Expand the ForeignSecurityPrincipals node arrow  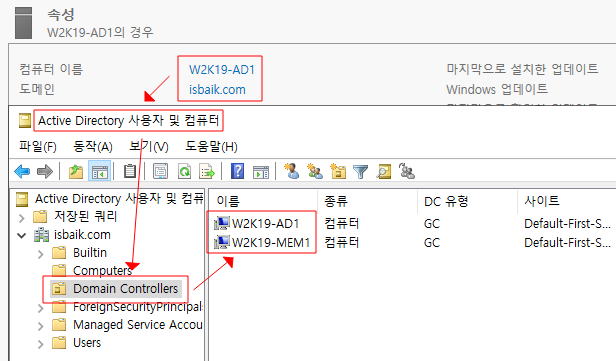point(40,308)
